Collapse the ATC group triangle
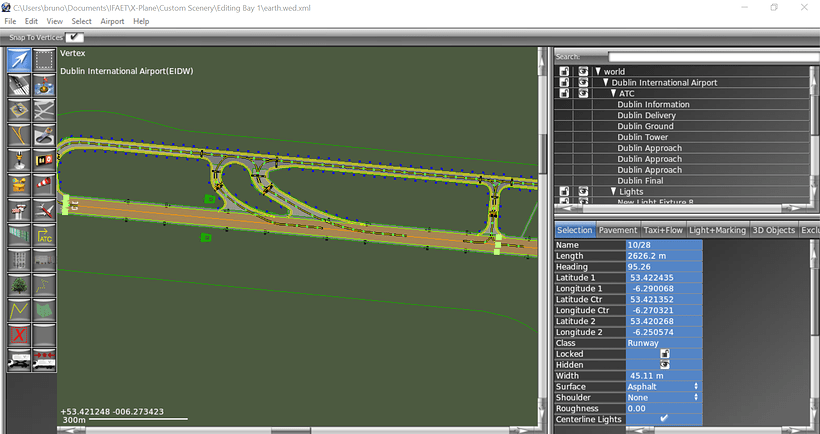Viewport: 820px width, 434px height. tap(613, 93)
